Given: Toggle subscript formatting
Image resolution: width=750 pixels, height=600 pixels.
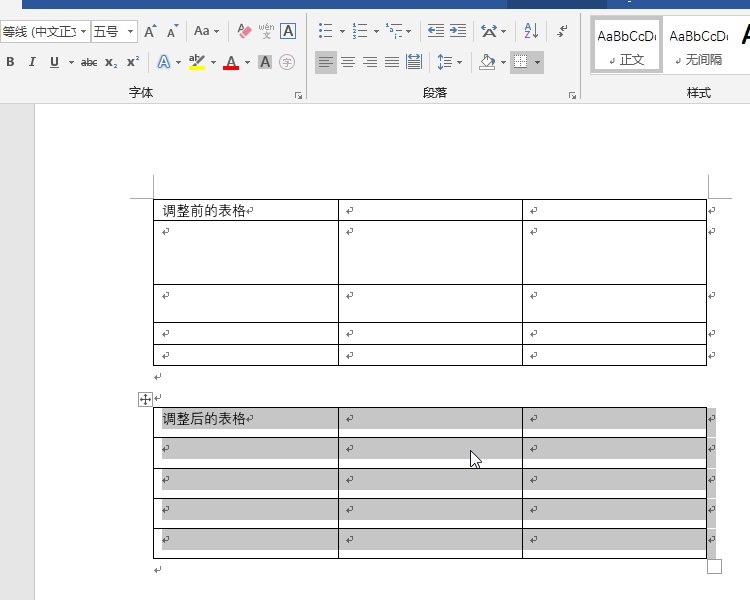Looking at the screenshot, I should [x=111, y=62].
